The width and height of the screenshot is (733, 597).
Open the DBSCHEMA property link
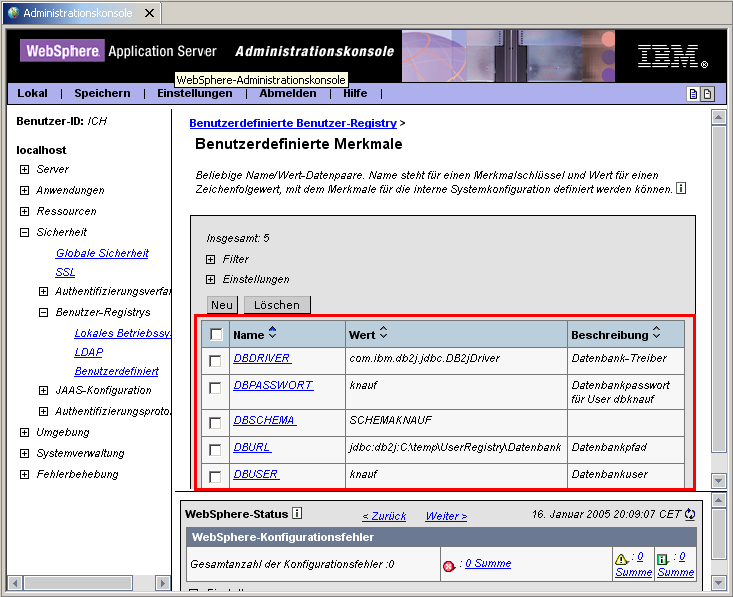tap(265, 420)
